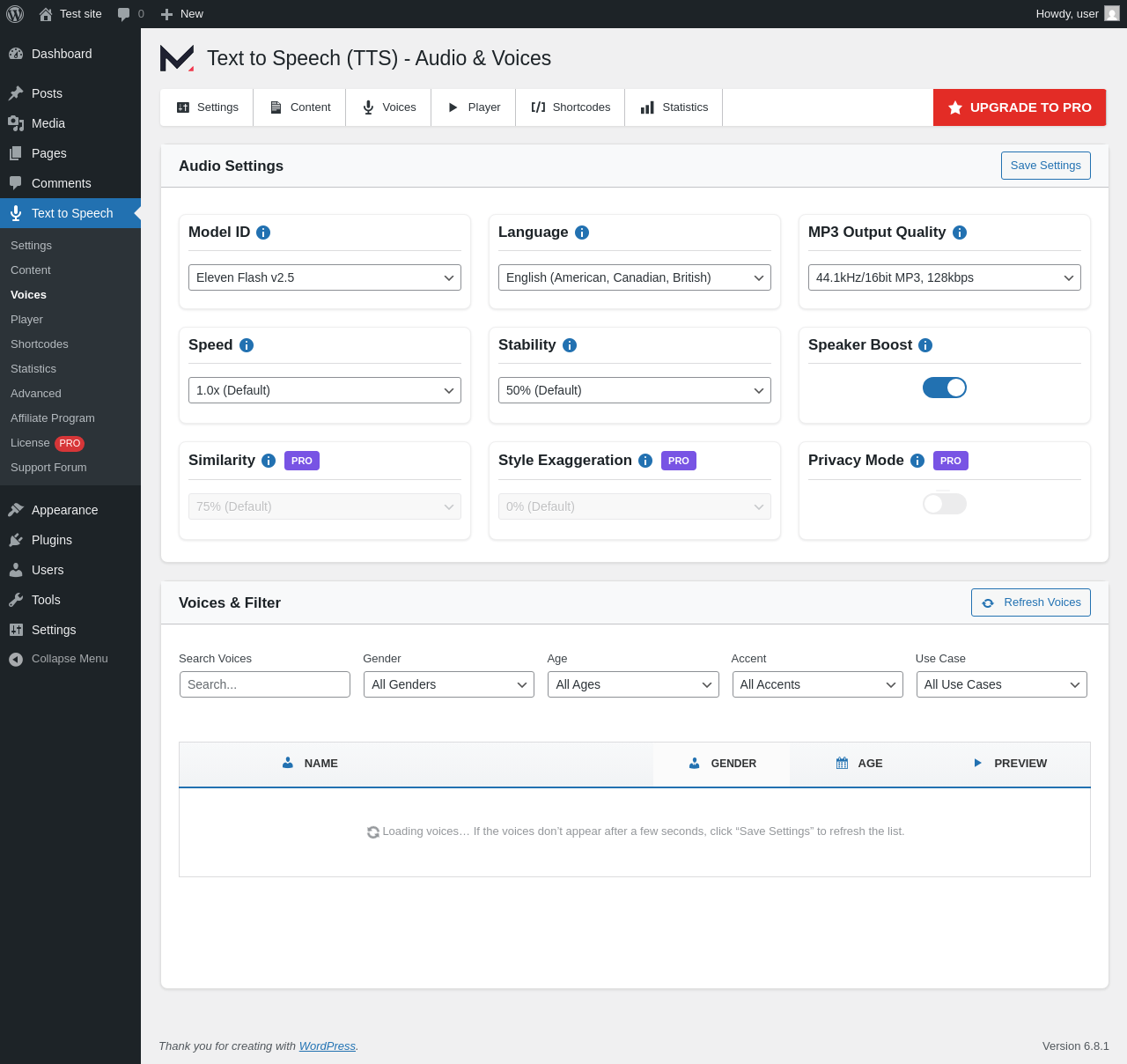Image resolution: width=1127 pixels, height=1064 pixels.
Task: Click the Media icon in sidebar
Action: (x=16, y=123)
